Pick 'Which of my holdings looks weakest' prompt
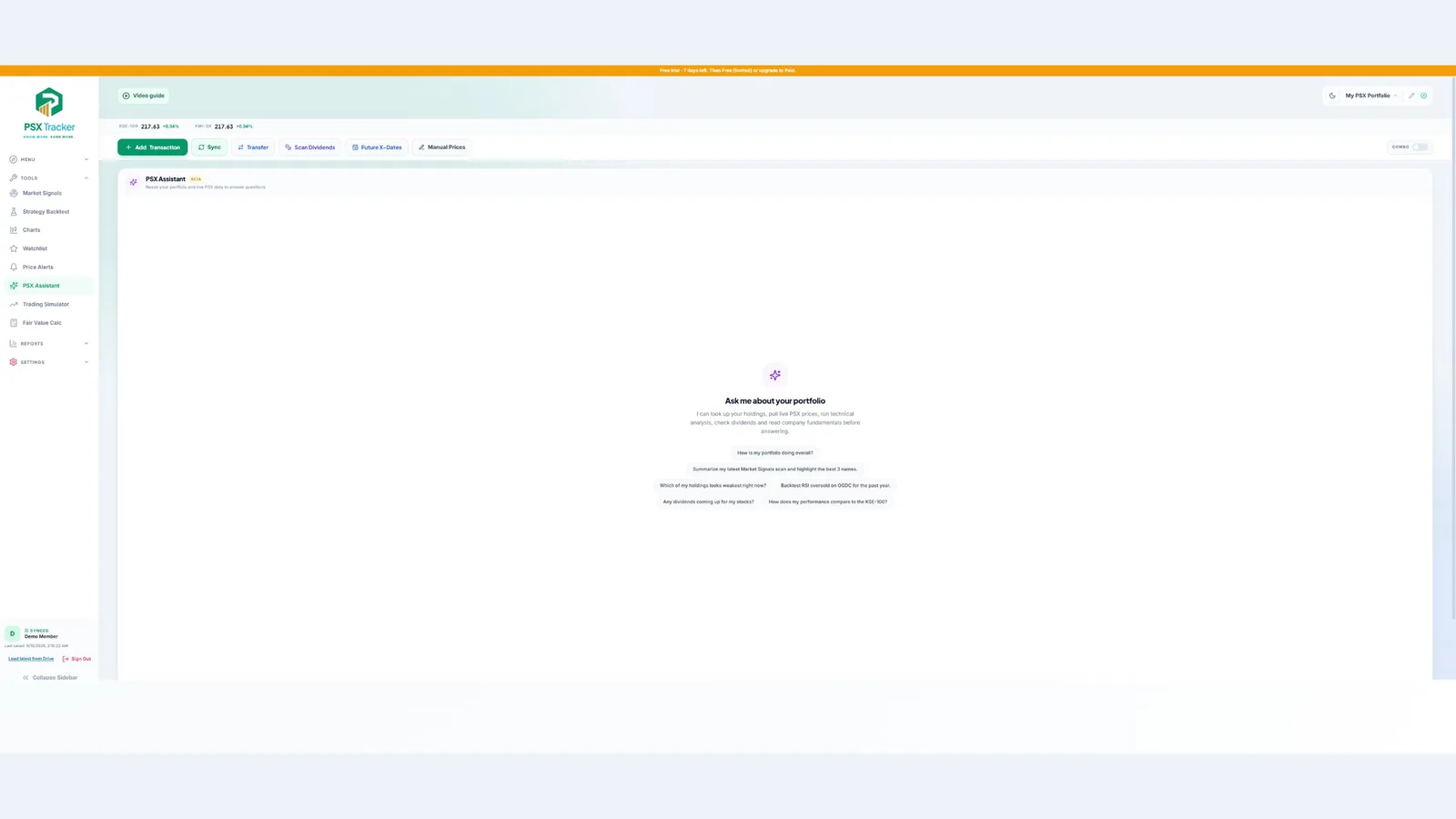 [713, 486]
